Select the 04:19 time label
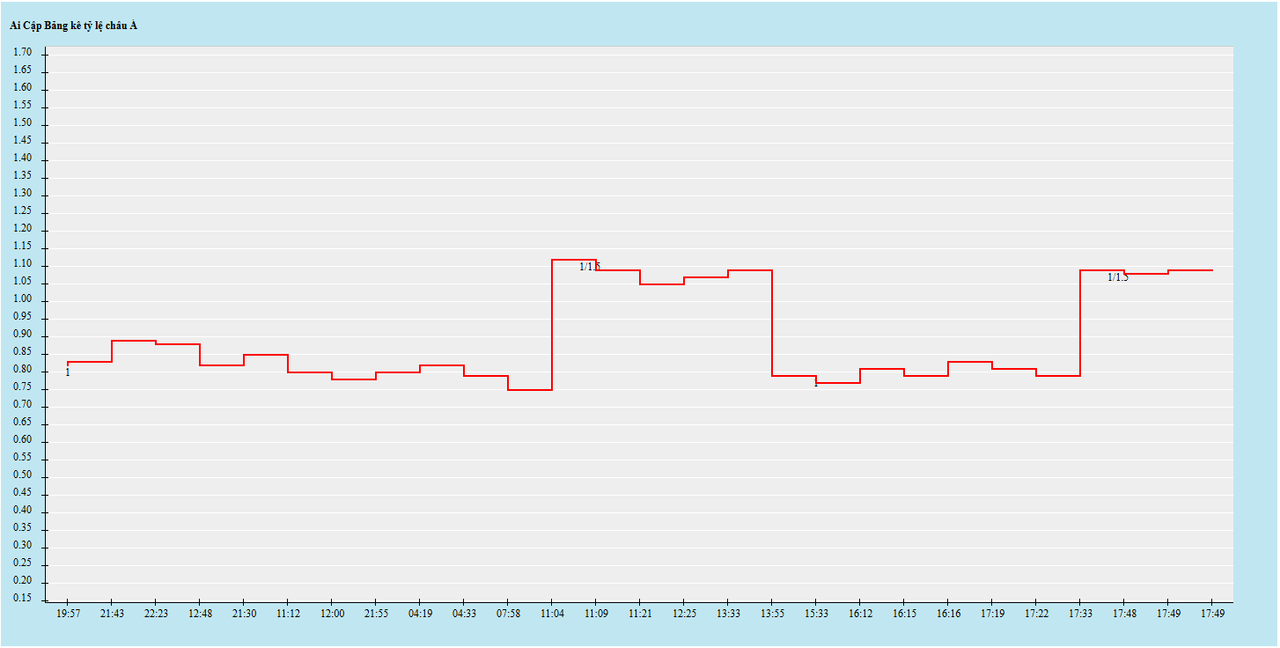 click(x=420, y=614)
